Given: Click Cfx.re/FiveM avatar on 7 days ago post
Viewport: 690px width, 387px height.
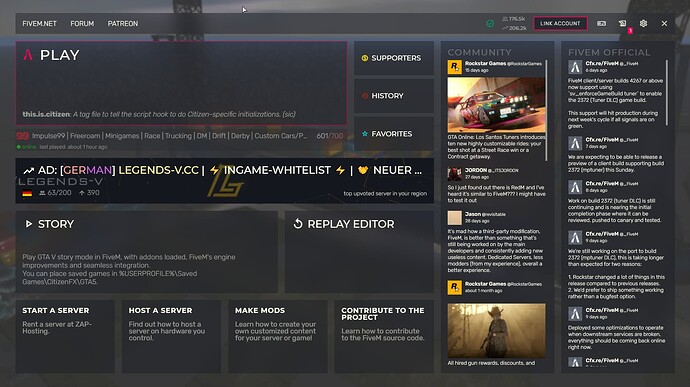Looking at the screenshot, I should 575,143.
